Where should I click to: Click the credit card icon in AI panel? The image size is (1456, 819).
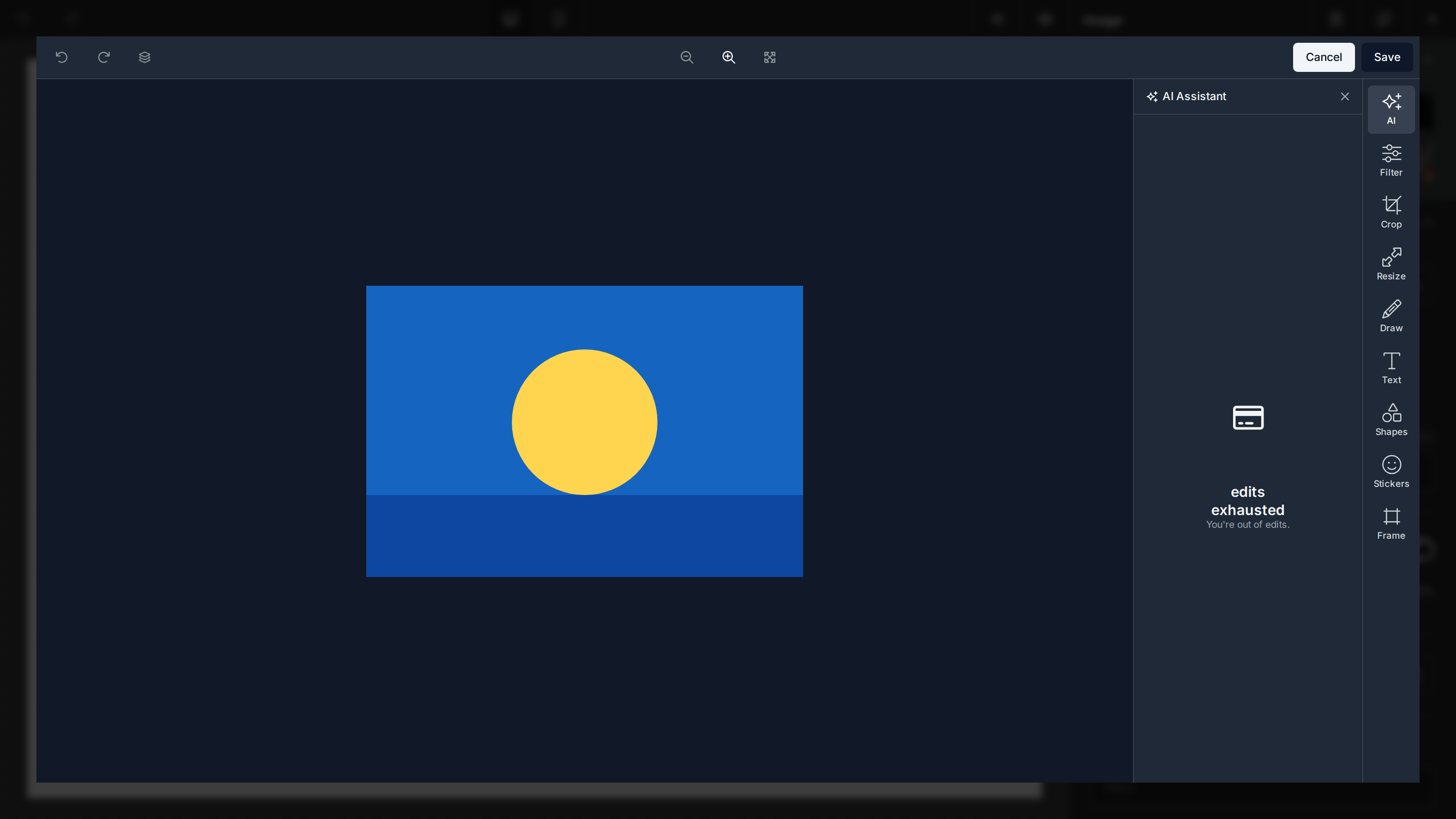(1248, 418)
